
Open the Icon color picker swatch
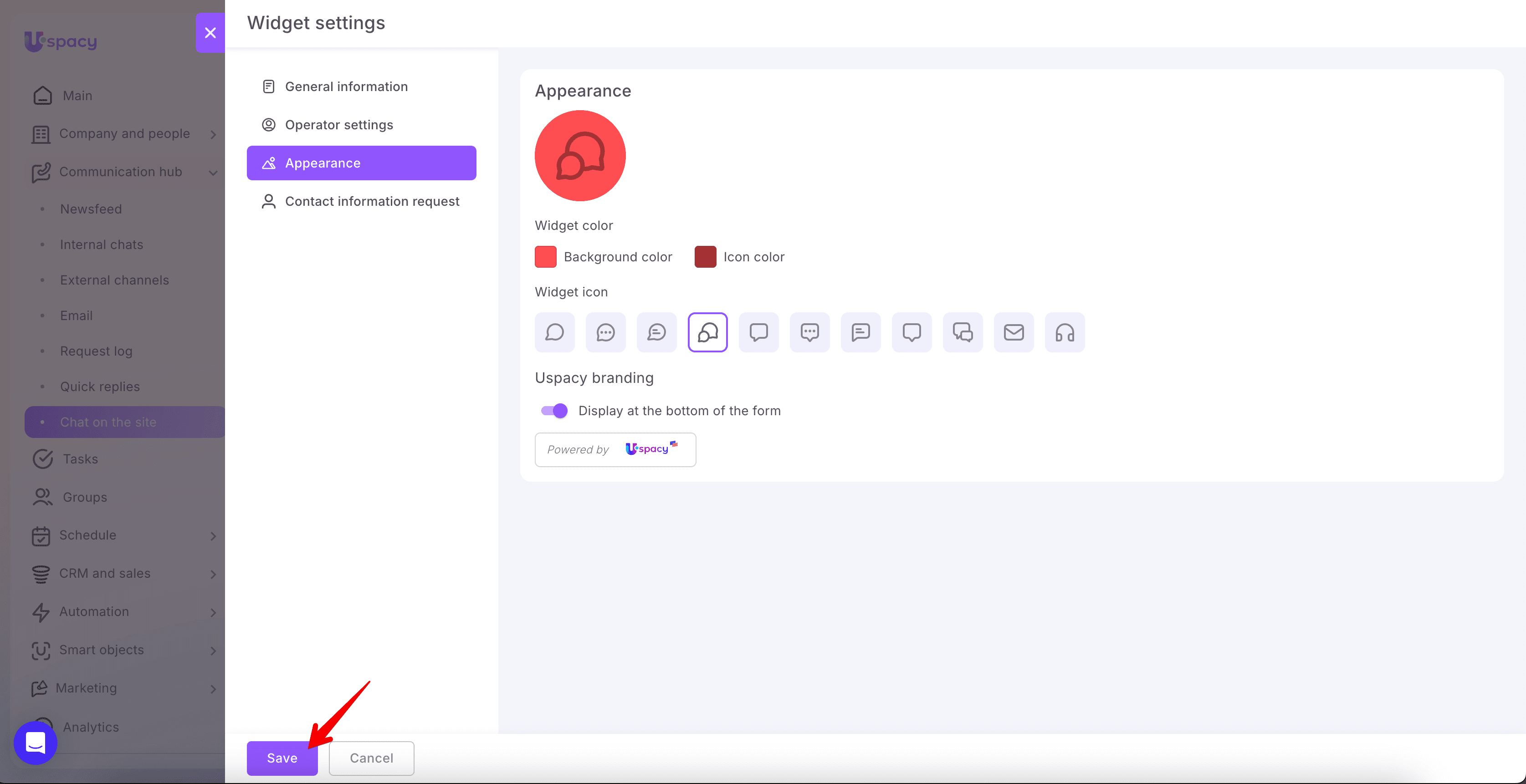pyautogui.click(x=705, y=257)
